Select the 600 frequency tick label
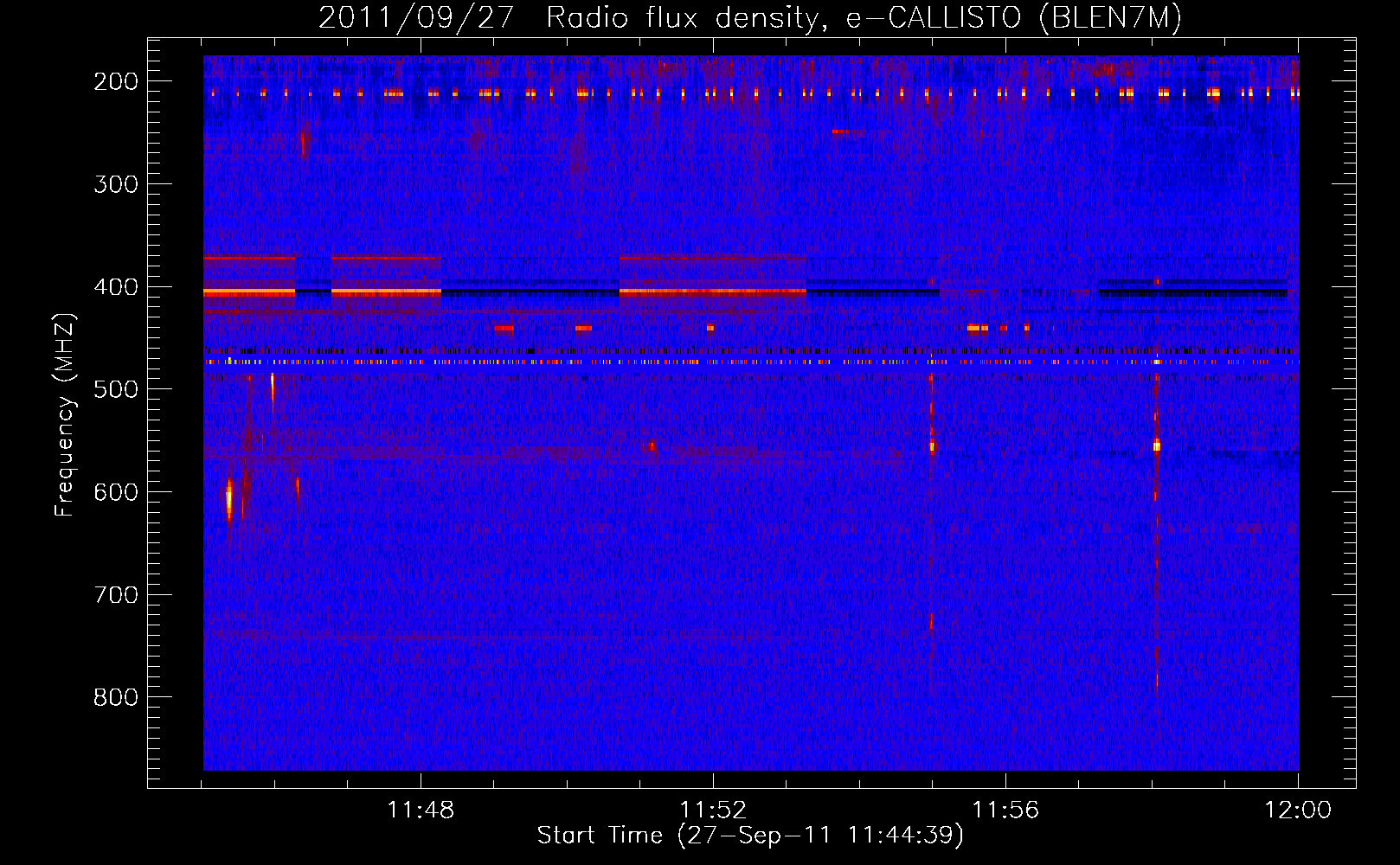Image resolution: width=1400 pixels, height=865 pixels. 116,492
